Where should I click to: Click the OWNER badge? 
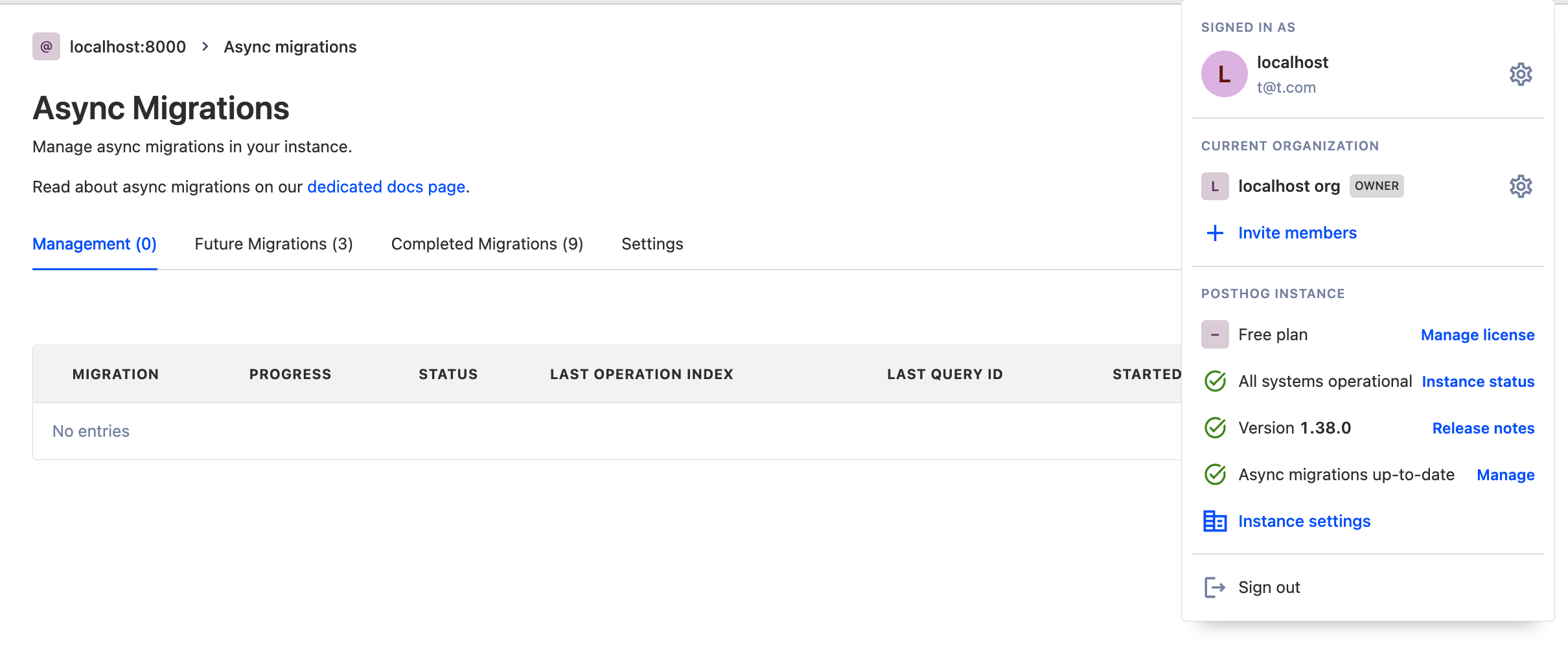(1377, 186)
